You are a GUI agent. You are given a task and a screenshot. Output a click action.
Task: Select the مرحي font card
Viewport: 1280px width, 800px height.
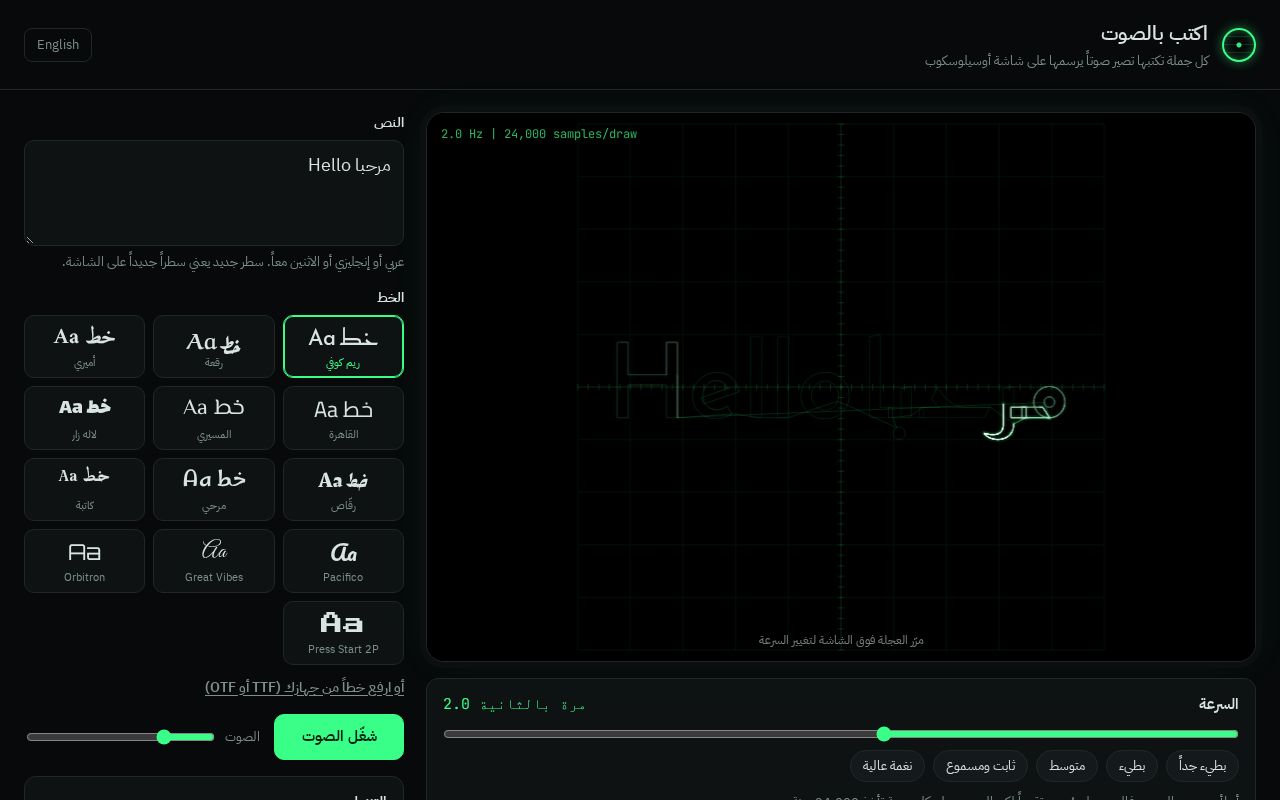(214, 489)
